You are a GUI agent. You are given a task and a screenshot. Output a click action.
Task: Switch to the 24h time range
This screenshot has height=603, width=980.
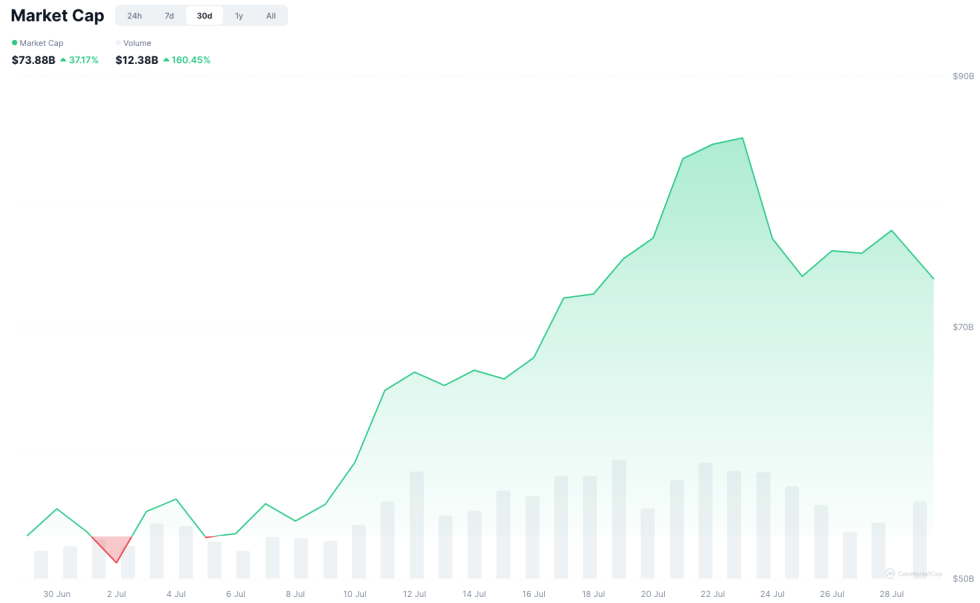click(134, 16)
